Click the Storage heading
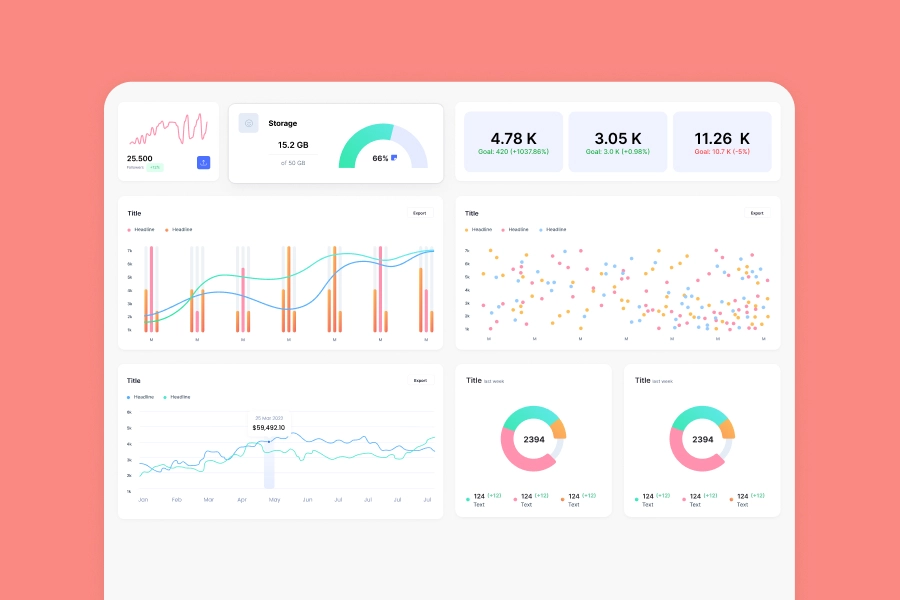The height and width of the screenshot is (600, 900). 282,123
